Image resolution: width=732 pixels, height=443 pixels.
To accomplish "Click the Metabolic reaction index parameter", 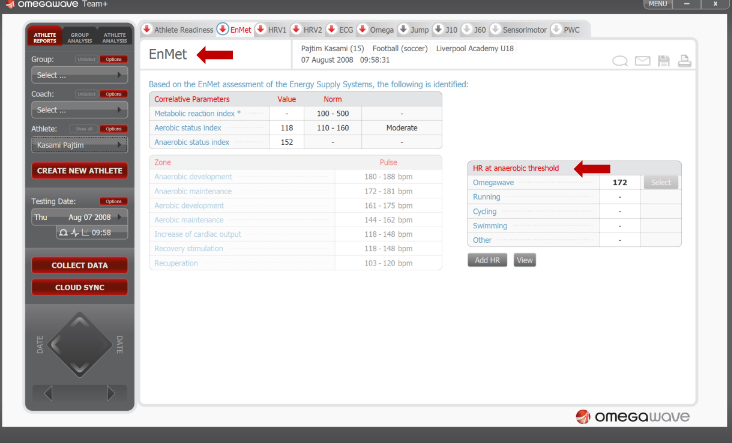I will [197, 113].
